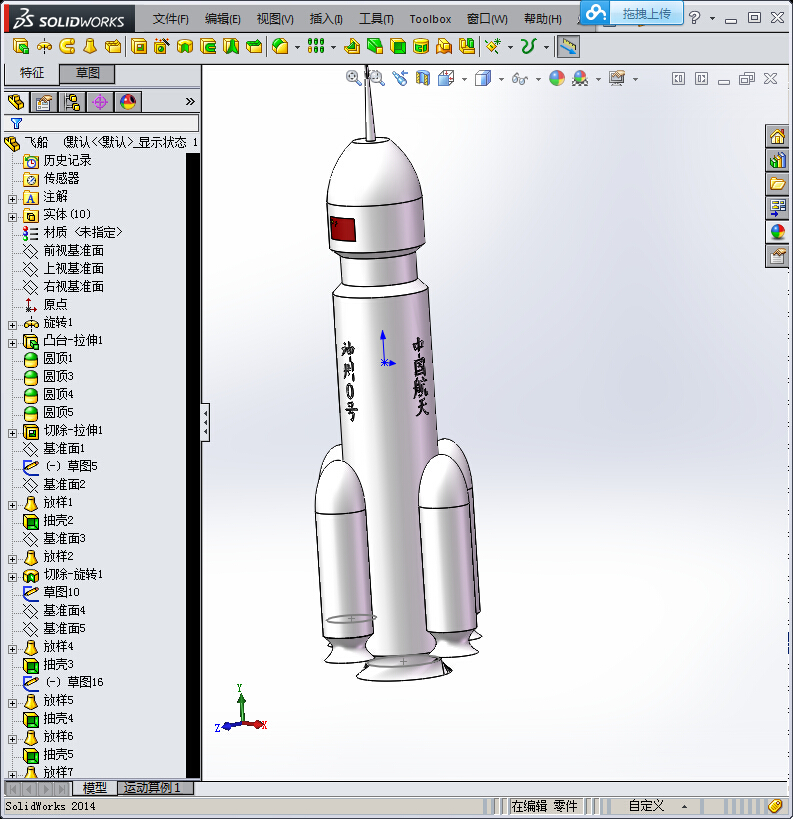
Task: Click the Instant3D toolbar icon
Action: (568, 46)
